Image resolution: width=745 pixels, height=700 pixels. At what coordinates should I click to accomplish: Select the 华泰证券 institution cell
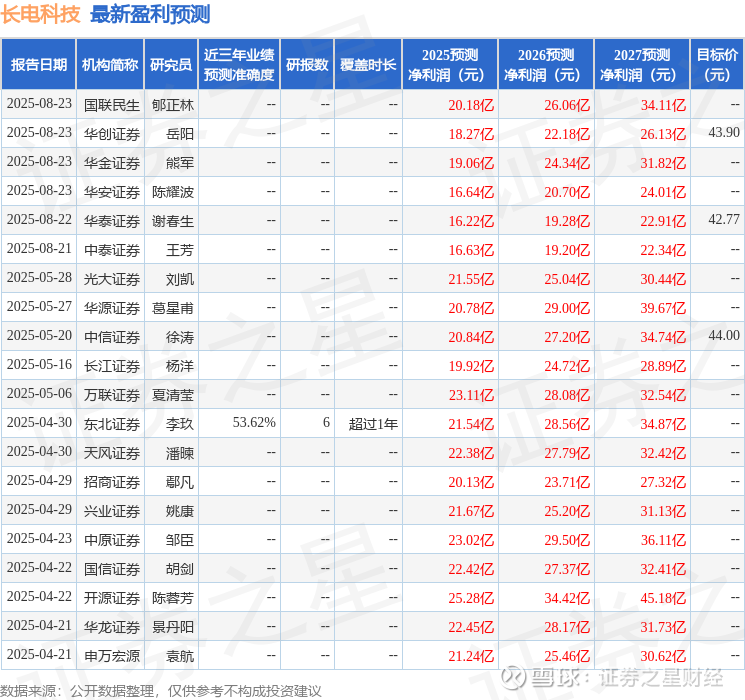(x=112, y=221)
